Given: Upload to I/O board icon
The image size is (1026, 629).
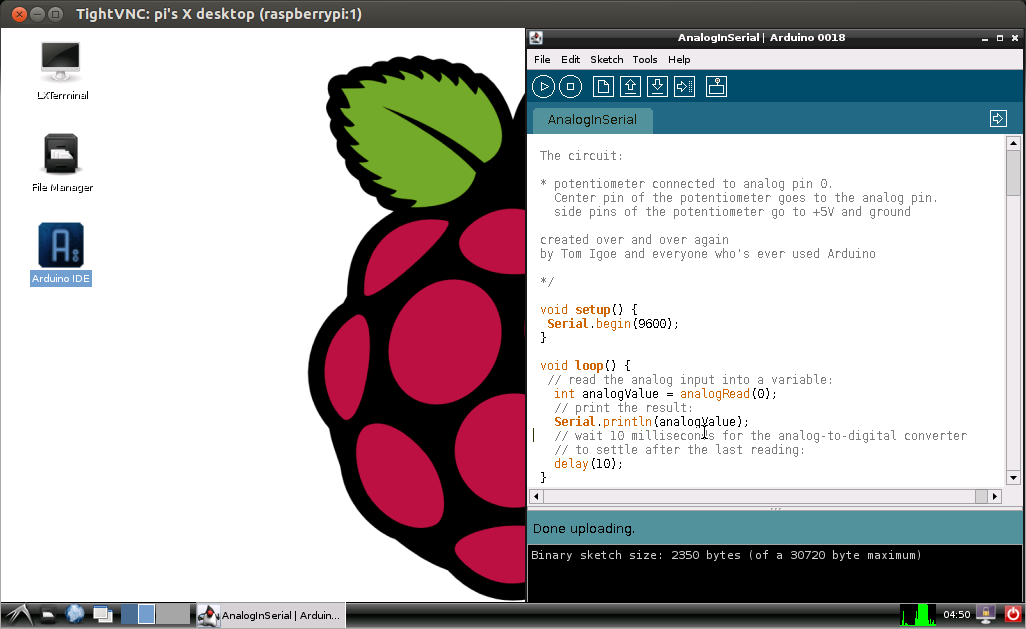Looking at the screenshot, I should (x=684, y=87).
